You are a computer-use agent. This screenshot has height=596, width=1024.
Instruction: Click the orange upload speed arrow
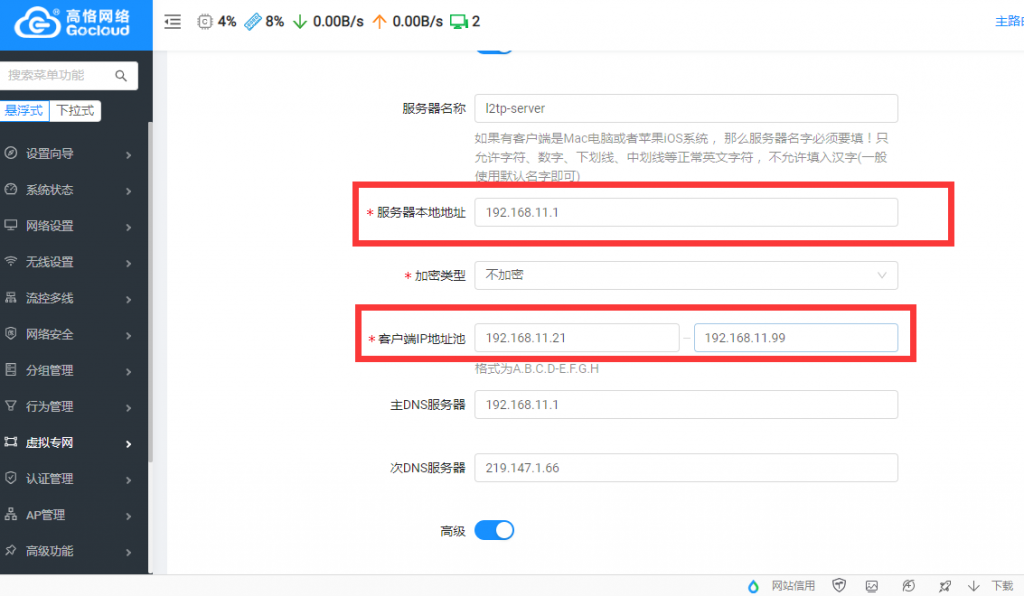[x=379, y=22]
